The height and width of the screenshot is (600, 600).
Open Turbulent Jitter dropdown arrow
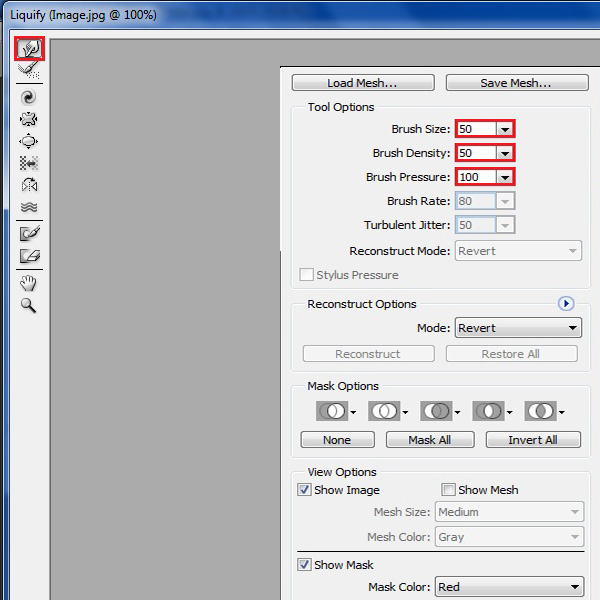505,225
